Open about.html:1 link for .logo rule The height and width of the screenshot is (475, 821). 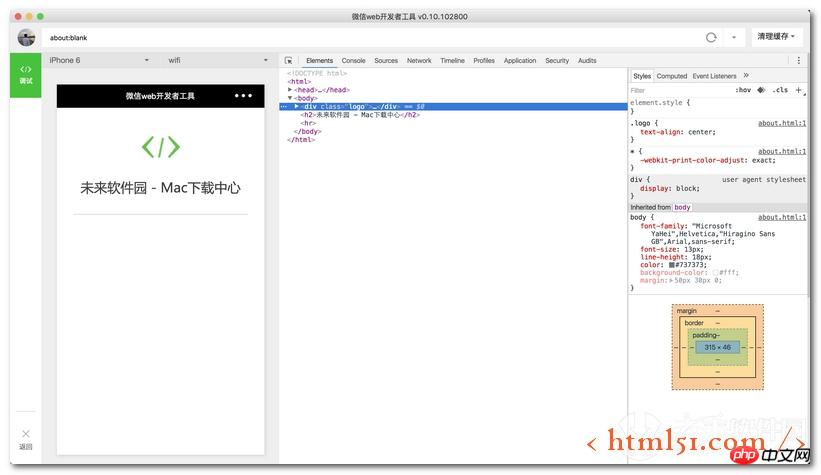(x=781, y=124)
